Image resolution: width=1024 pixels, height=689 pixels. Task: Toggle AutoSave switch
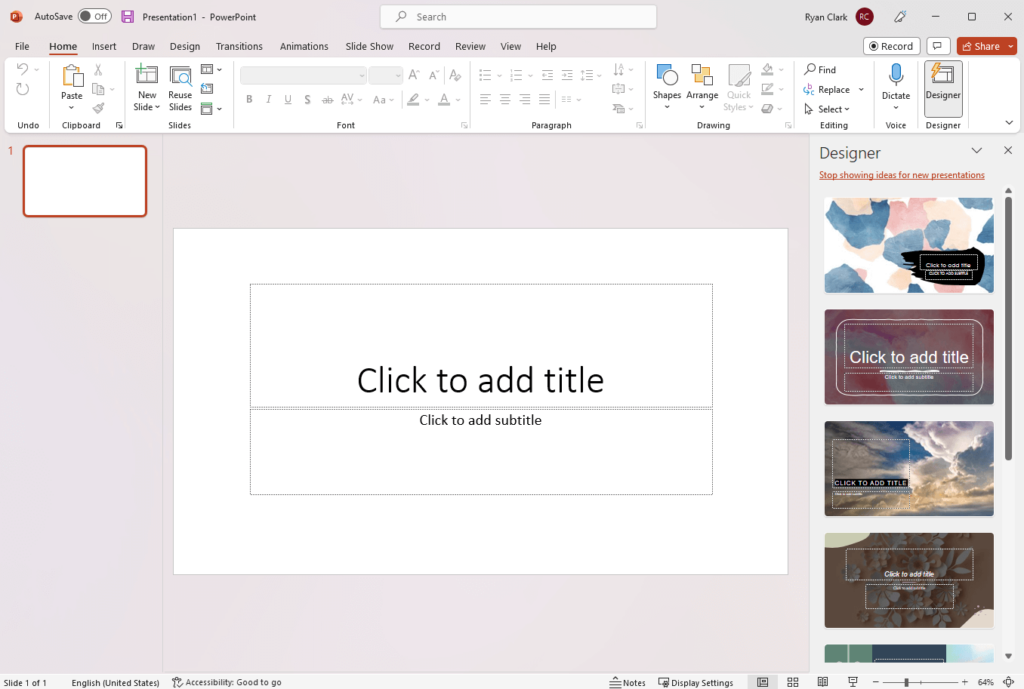click(x=95, y=16)
